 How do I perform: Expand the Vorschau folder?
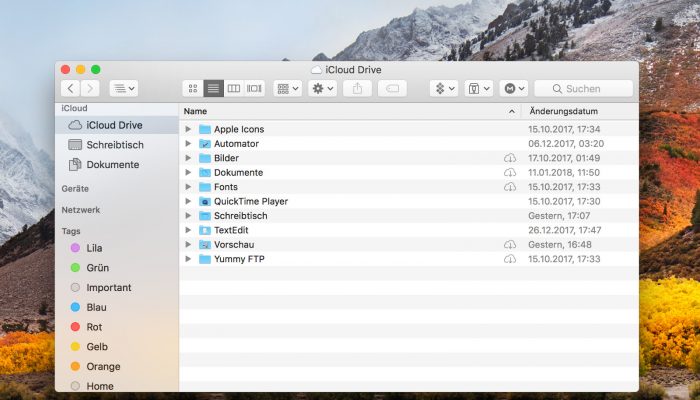(x=188, y=244)
